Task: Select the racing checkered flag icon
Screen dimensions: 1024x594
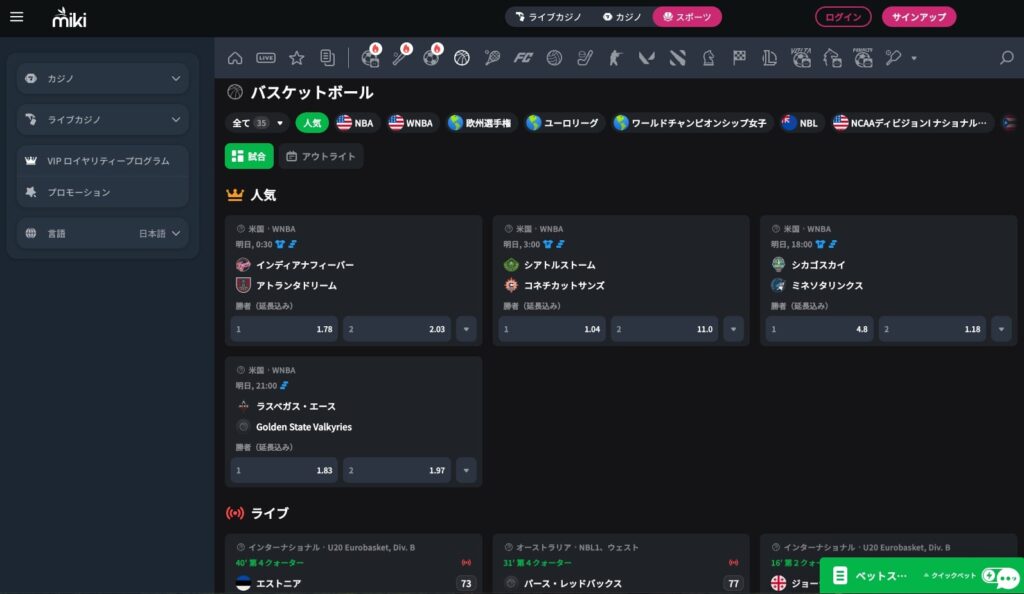Action: 739,58
